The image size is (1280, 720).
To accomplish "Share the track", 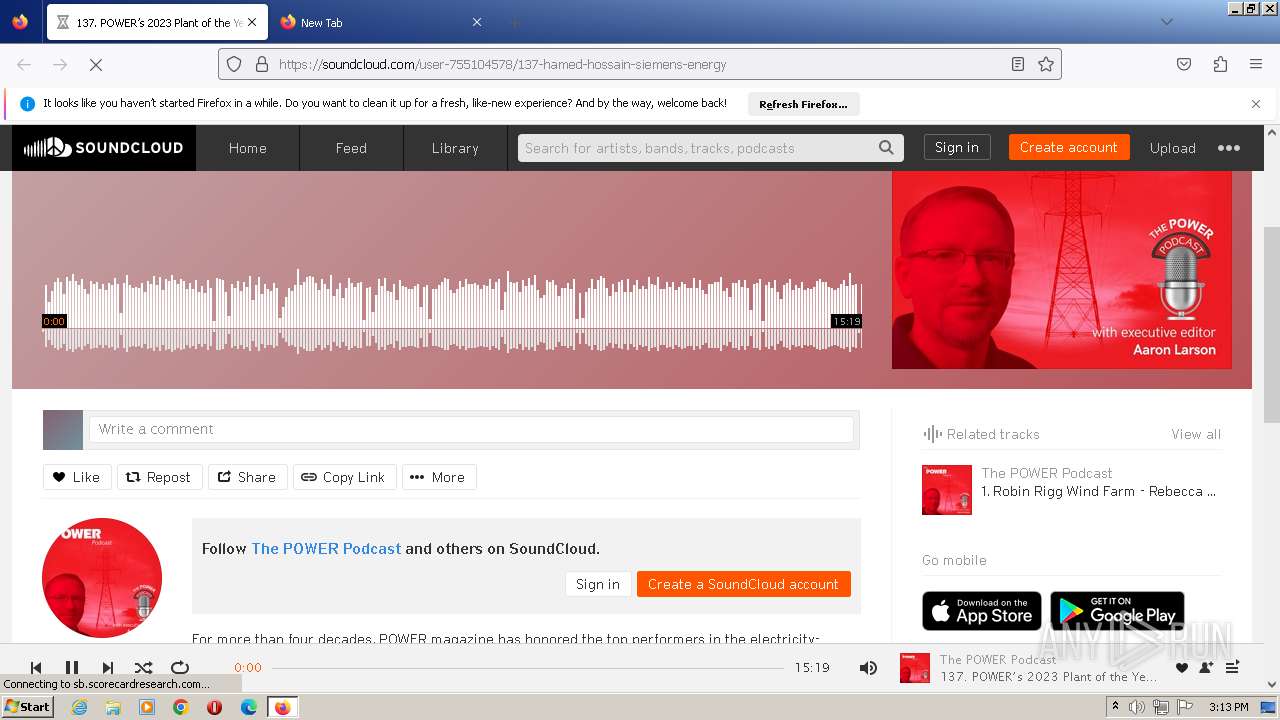I will (x=248, y=477).
